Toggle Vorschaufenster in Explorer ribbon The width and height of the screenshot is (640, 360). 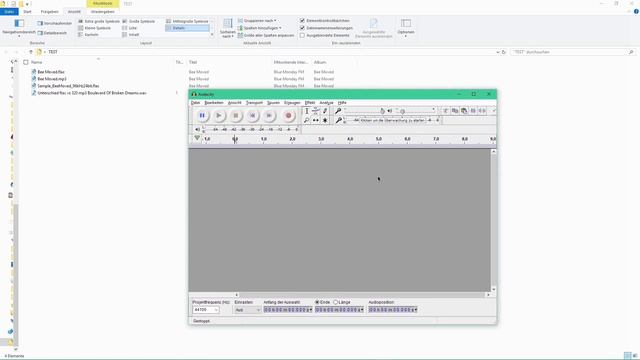[55, 23]
